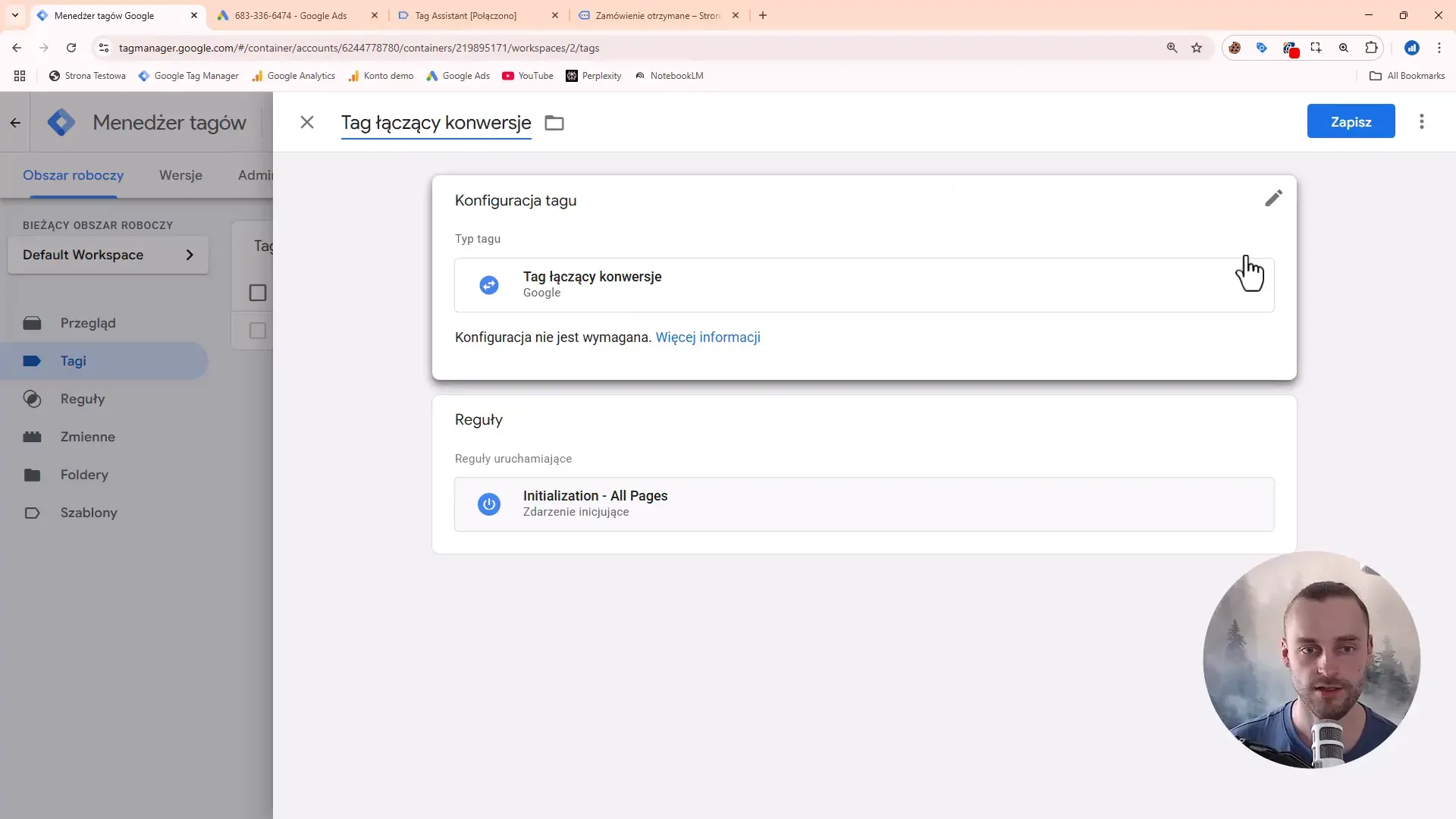
Task: Click the Przegląd sidebar icon
Action: click(32, 323)
